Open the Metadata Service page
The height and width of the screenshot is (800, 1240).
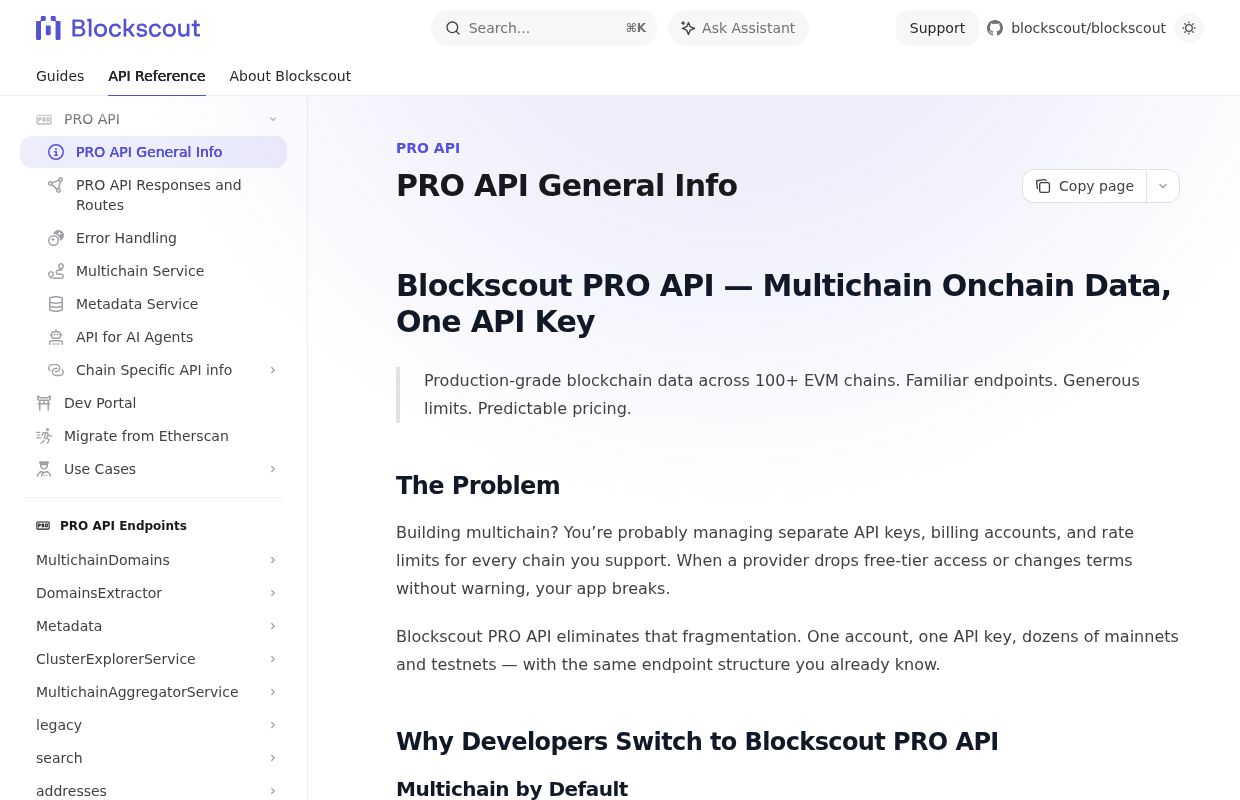(153, 304)
